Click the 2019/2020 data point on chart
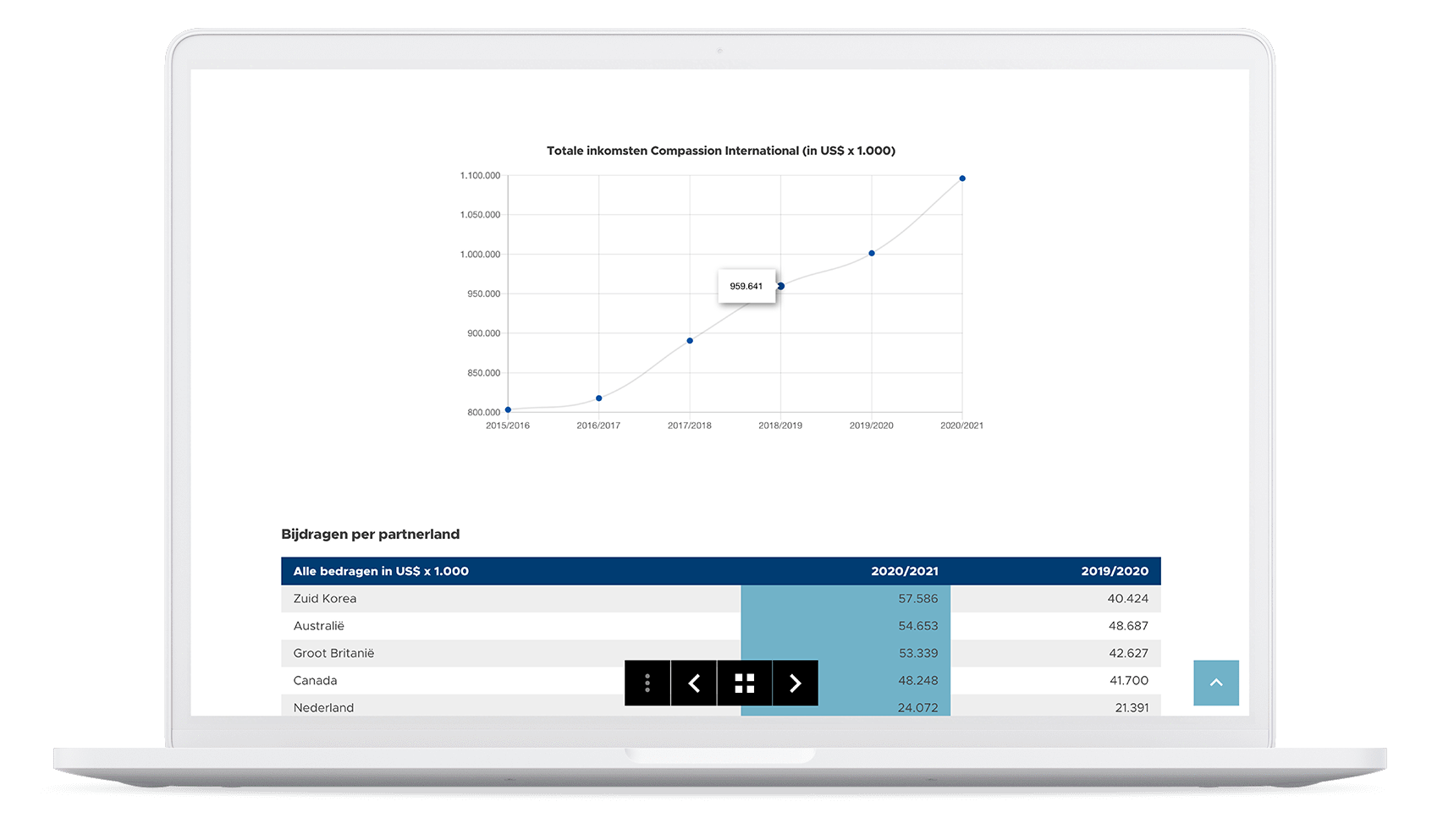Viewport: 1432px width, 840px height. pos(872,253)
